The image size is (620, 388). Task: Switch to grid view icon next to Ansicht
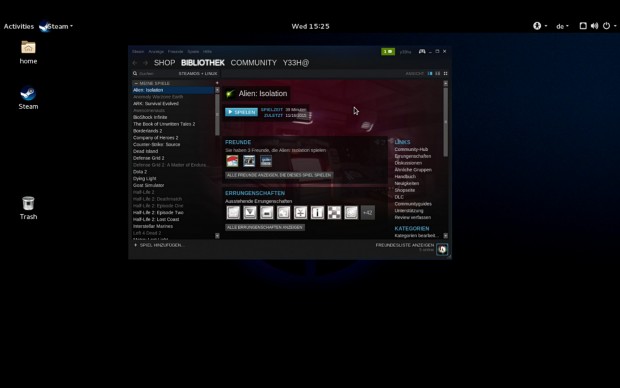point(446,74)
